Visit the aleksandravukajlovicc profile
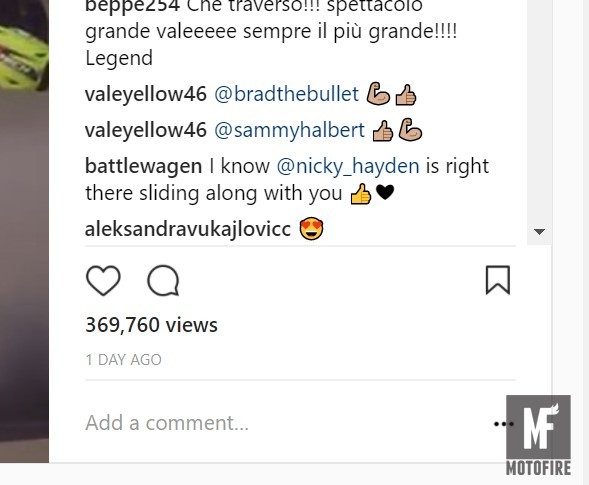This screenshot has width=589, height=485. coord(188,229)
